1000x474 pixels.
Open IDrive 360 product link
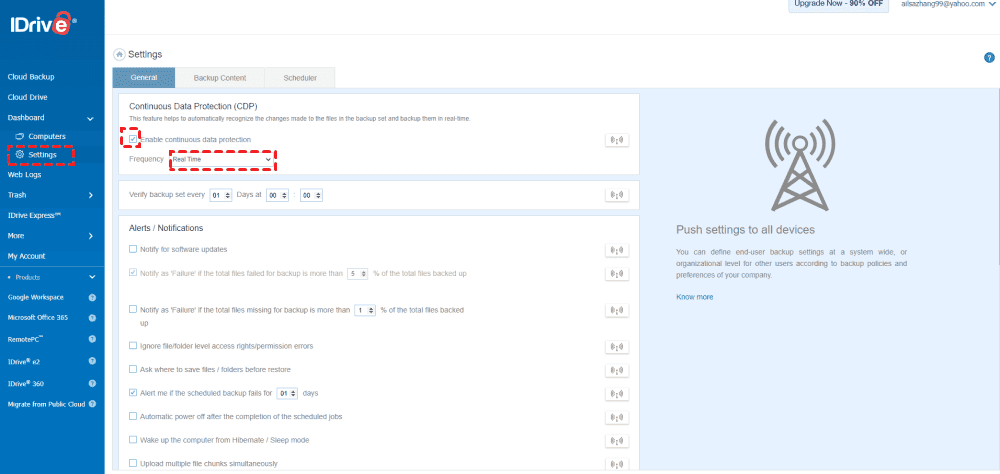(x=26, y=383)
